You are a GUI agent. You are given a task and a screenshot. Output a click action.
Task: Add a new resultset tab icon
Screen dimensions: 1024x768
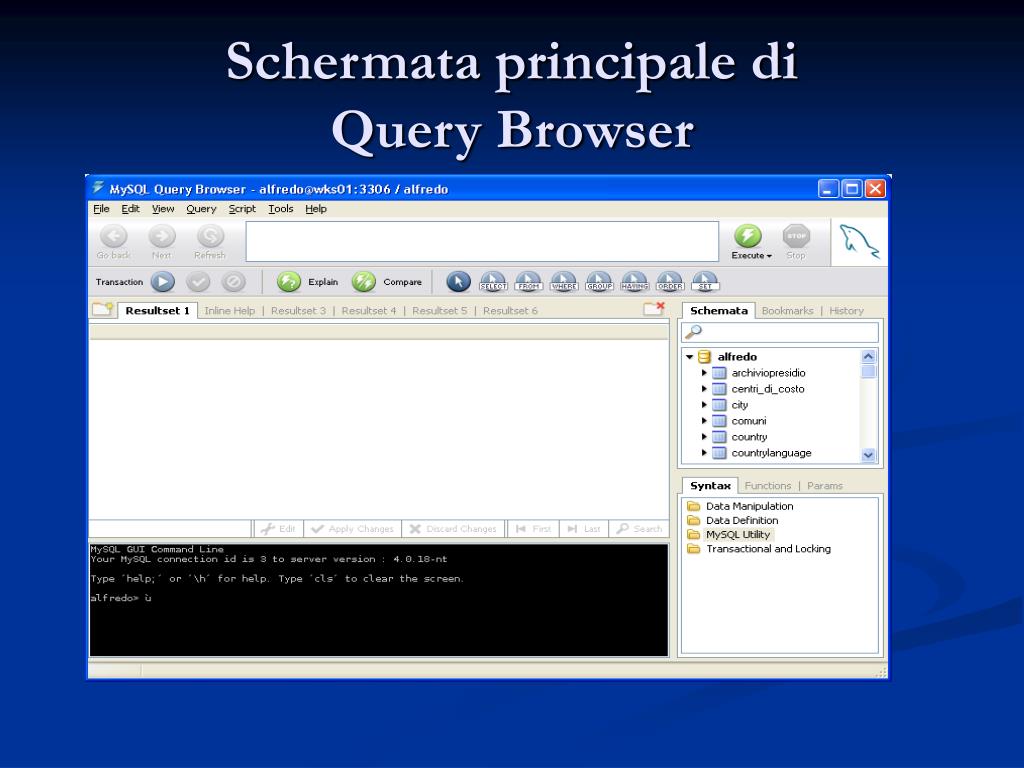[x=103, y=309]
